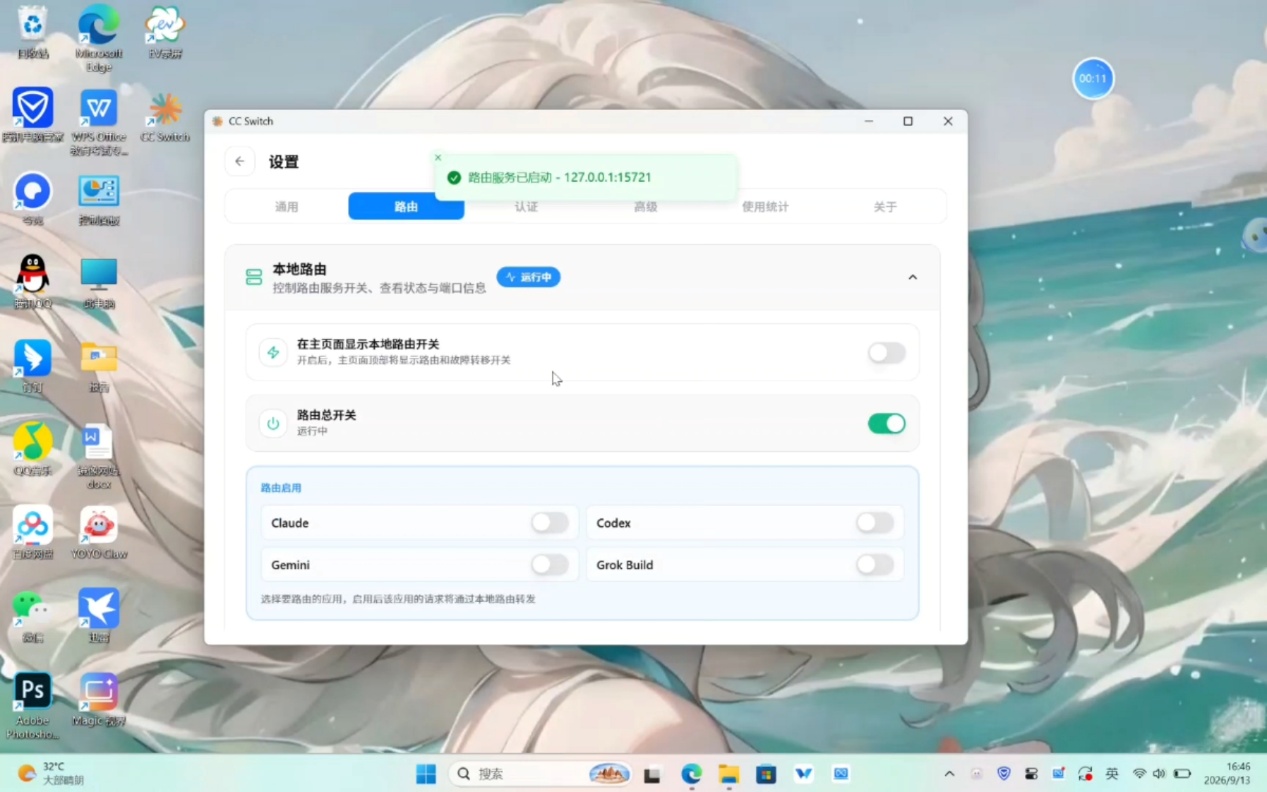Image resolution: width=1267 pixels, height=792 pixels.
Task: Click the battery tray icon
Action: tap(1182, 774)
